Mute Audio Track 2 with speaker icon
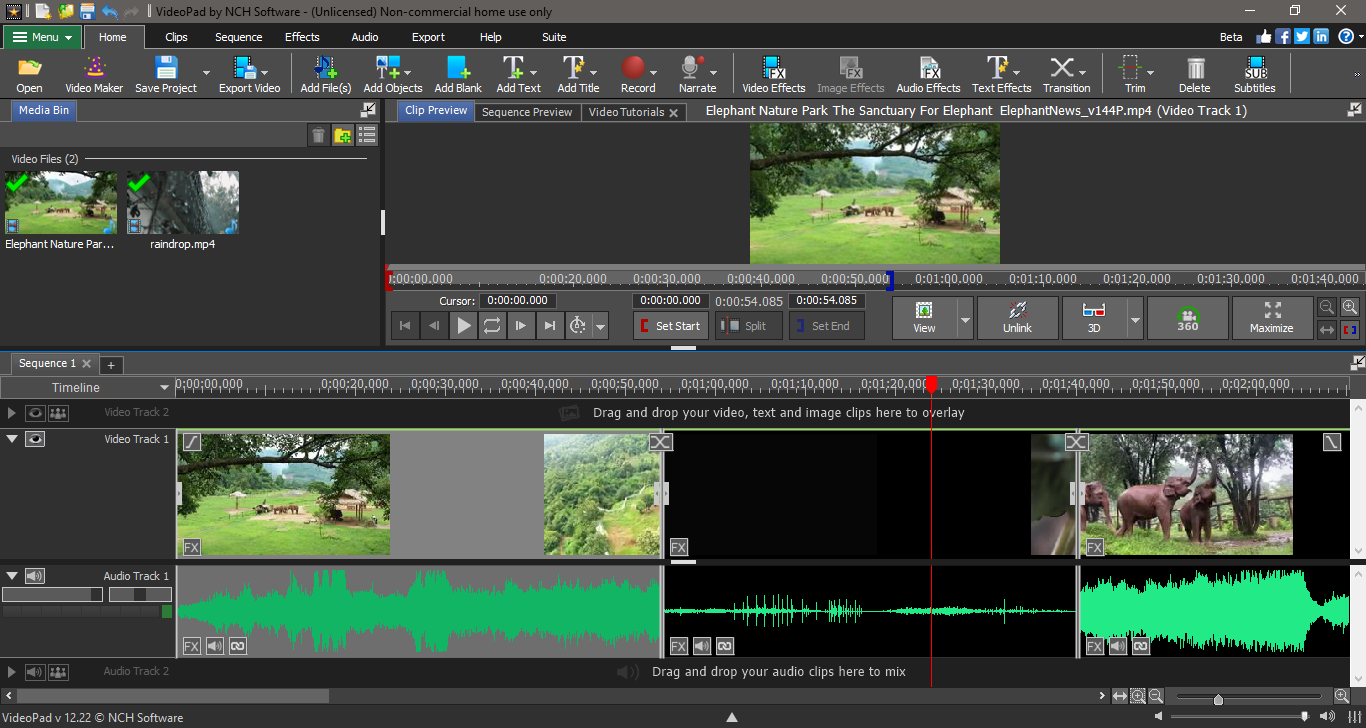 pos(35,672)
